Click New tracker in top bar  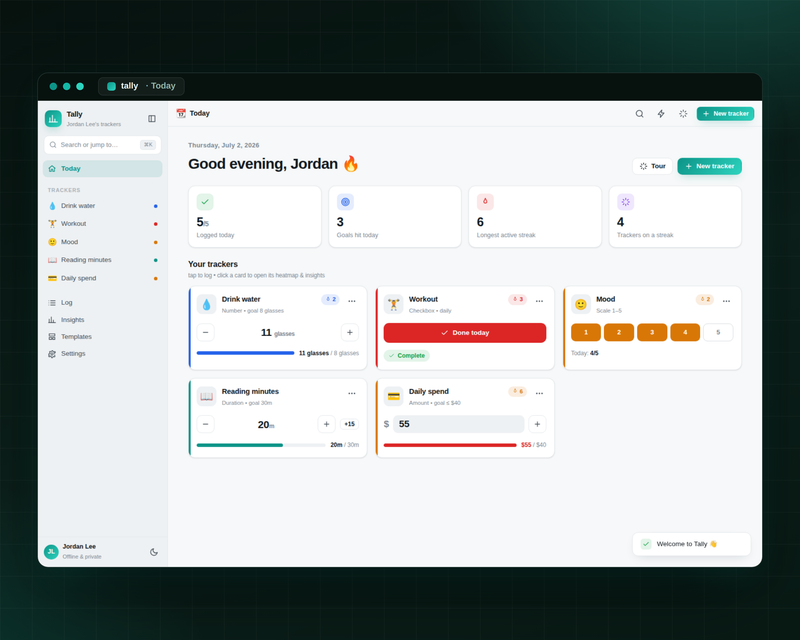[x=726, y=114]
